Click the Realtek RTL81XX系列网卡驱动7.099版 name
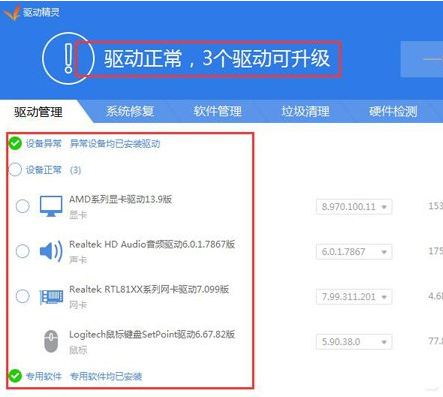The image size is (443, 397). (x=149, y=289)
